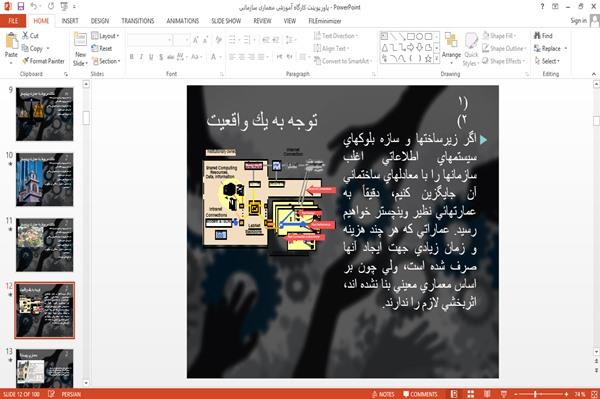Cut the selection with Cut
This screenshot has height=399, width=600.
tap(30, 36)
